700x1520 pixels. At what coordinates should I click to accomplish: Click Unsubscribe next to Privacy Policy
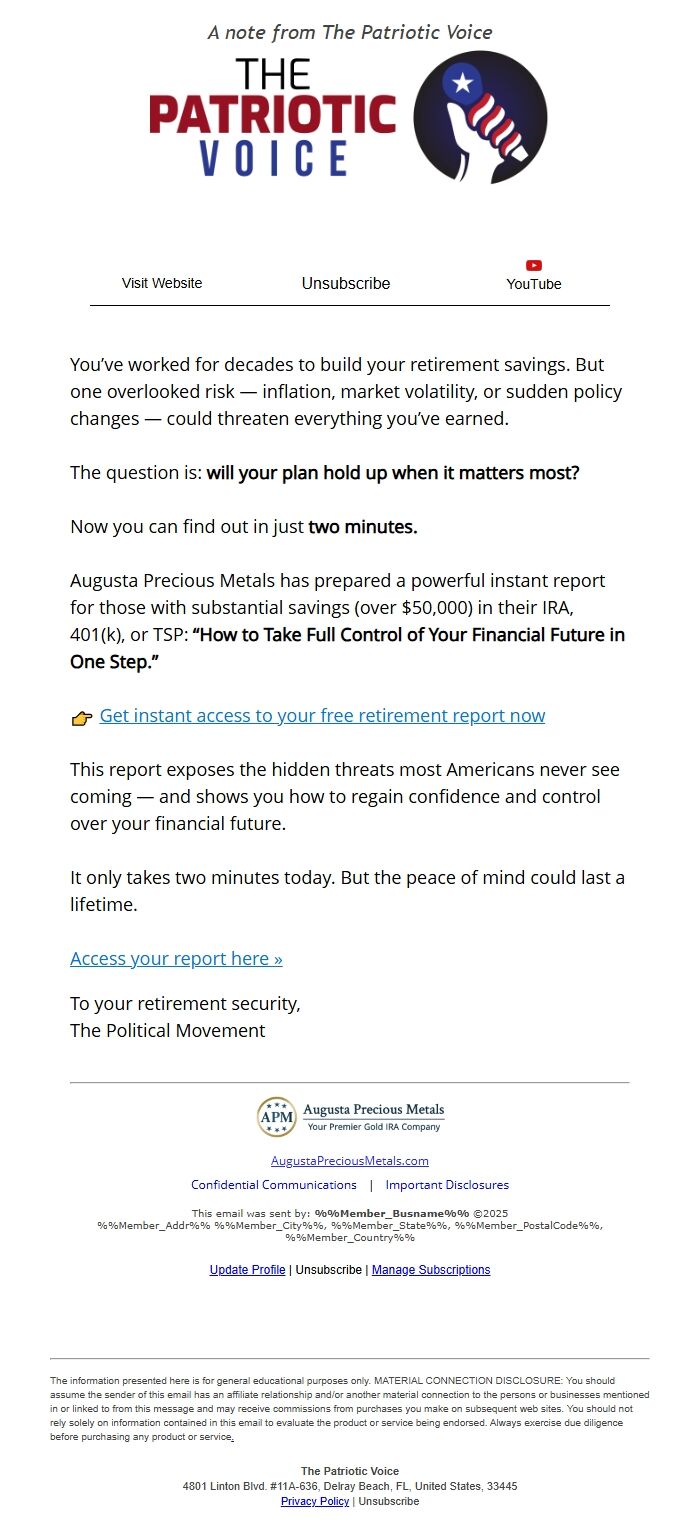tap(389, 1501)
